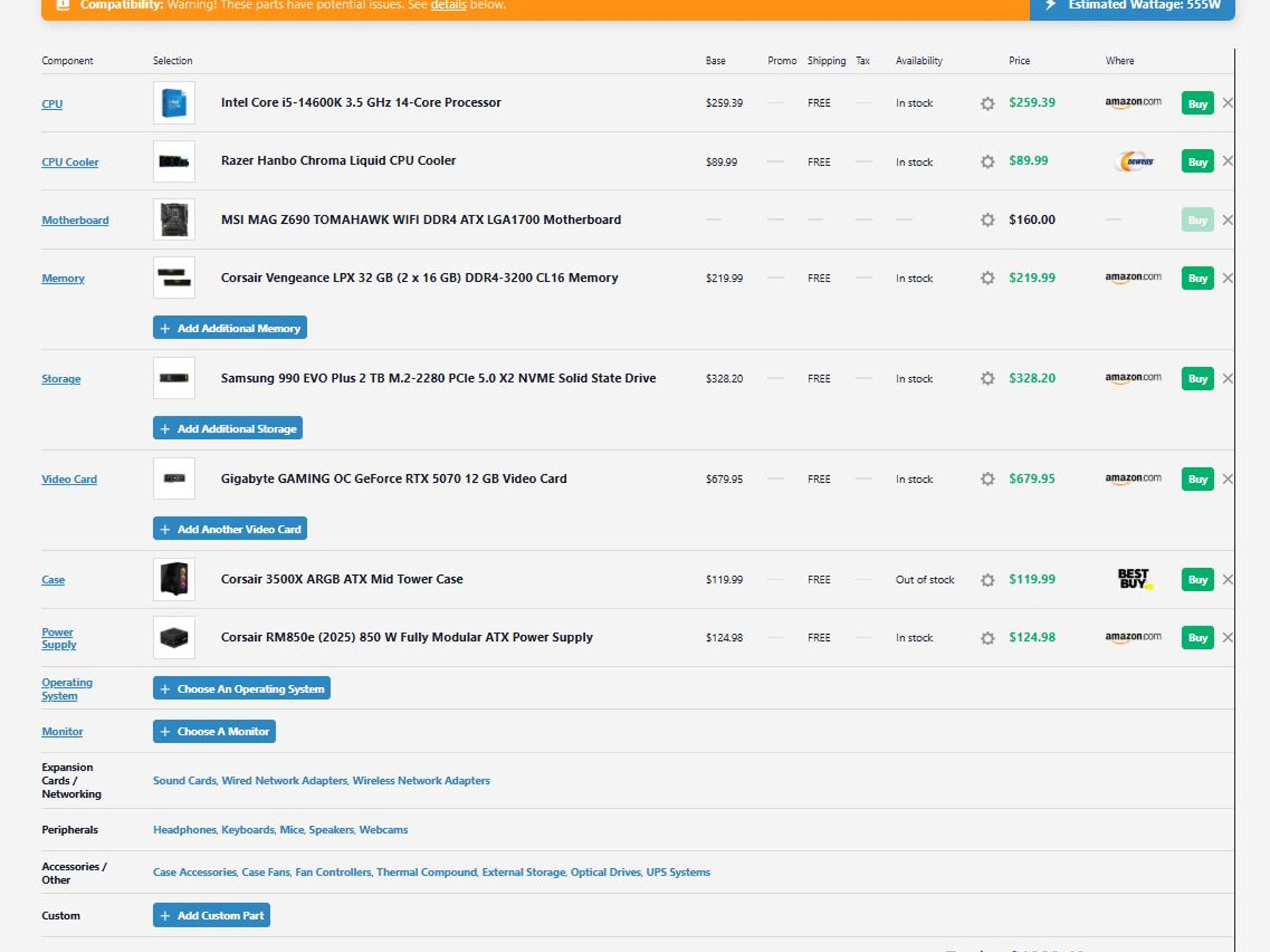Click Choose A Monitor button

[x=215, y=731]
